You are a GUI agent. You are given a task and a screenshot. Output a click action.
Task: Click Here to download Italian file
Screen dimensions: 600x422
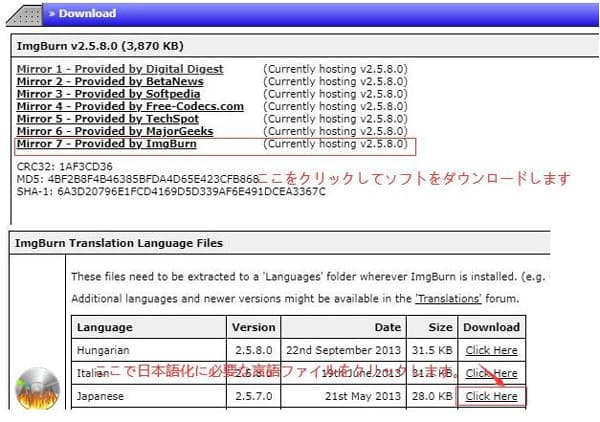(491, 373)
